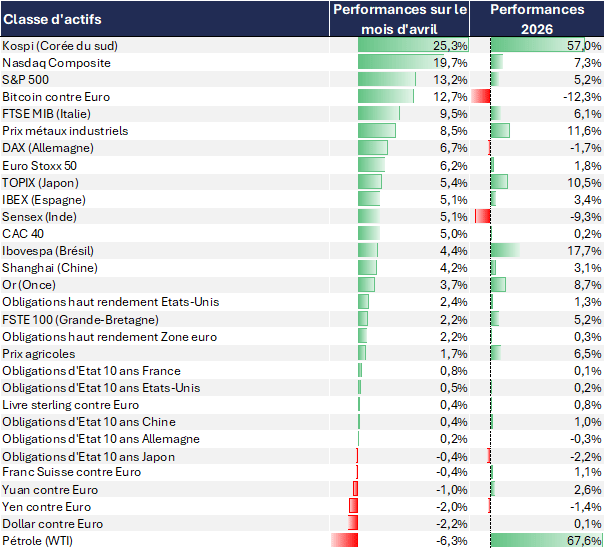Click the 'FSTE 100 (Grande-Bretagne)' row label
This screenshot has width=605, height=550.
80,320
